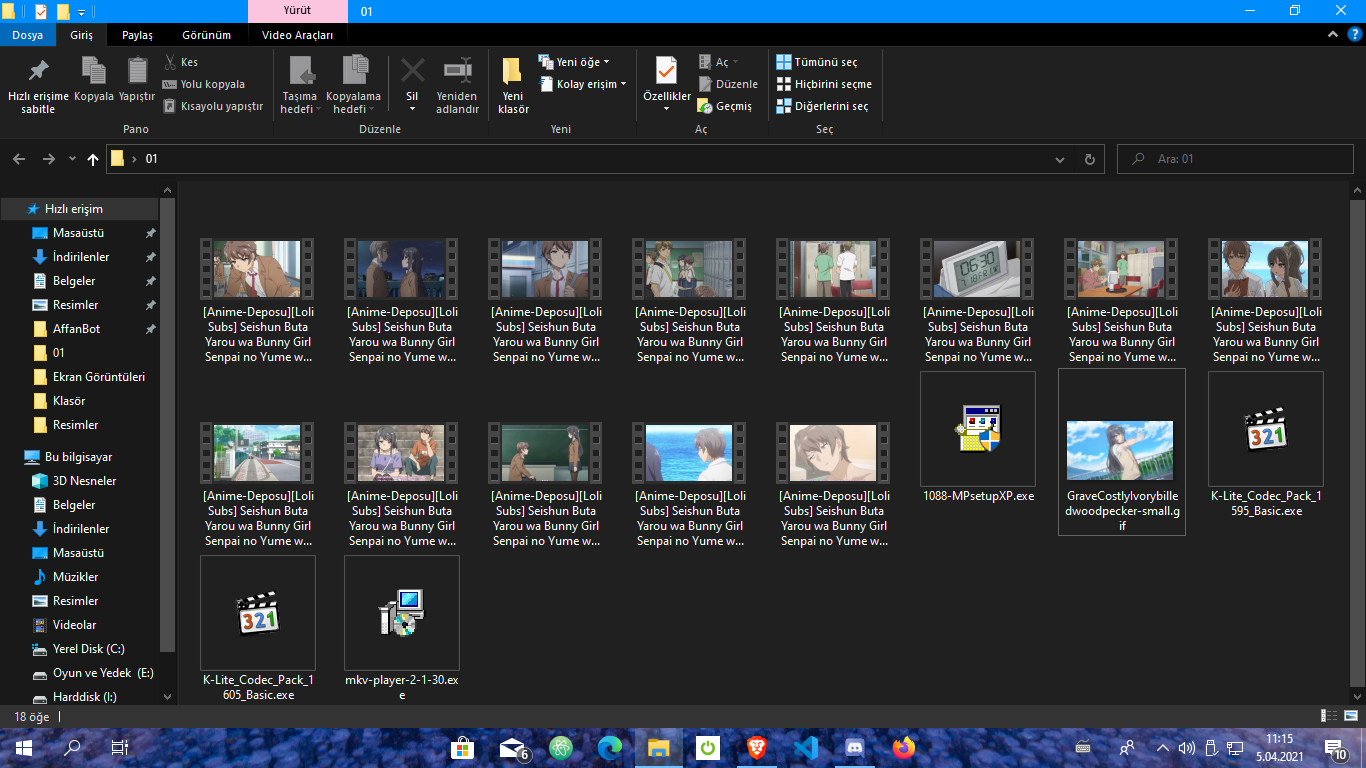The height and width of the screenshot is (768, 1366).
Task: Click the Sil (delete) icon
Action: [x=412, y=72]
